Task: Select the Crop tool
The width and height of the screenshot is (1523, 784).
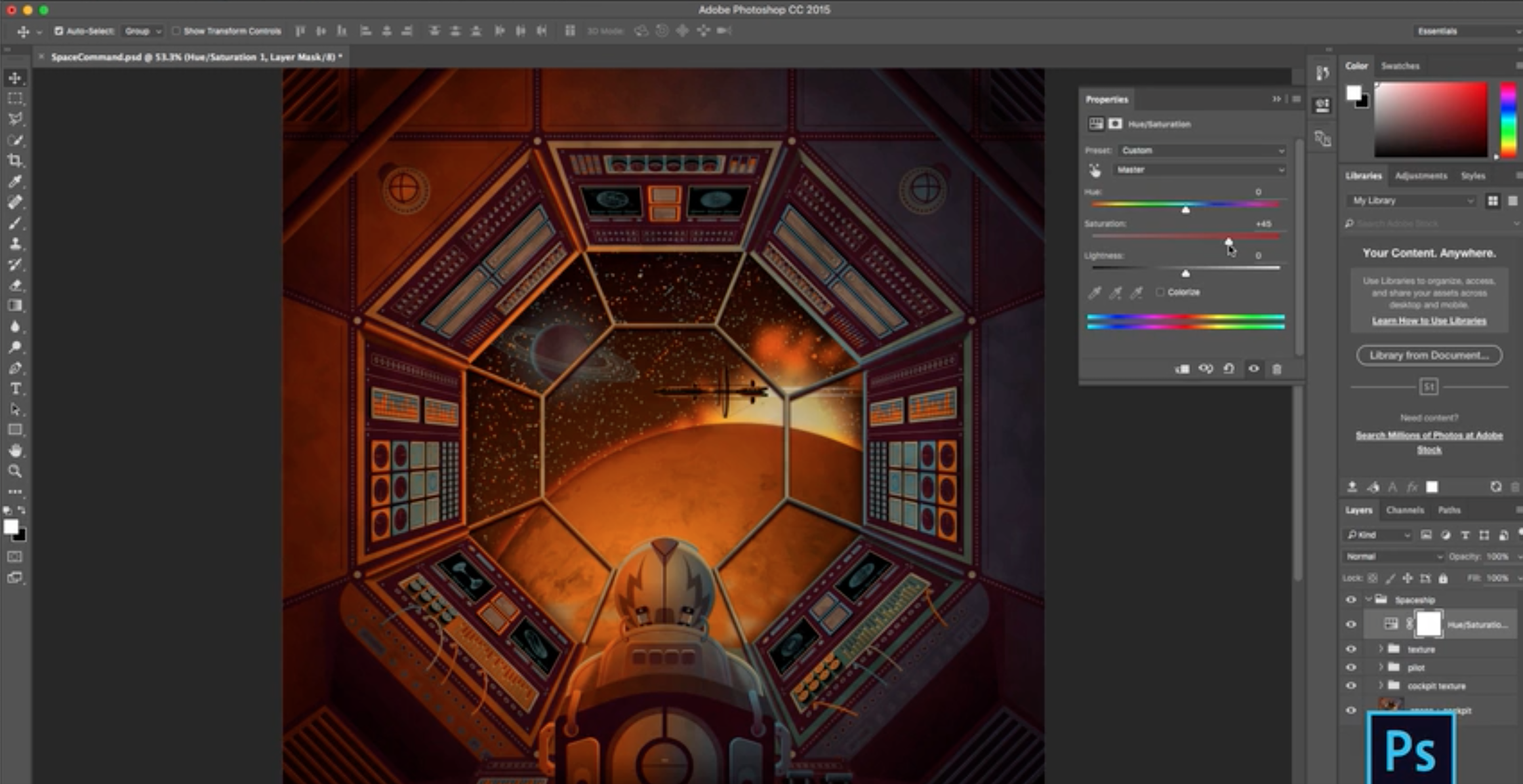Action: click(x=14, y=161)
